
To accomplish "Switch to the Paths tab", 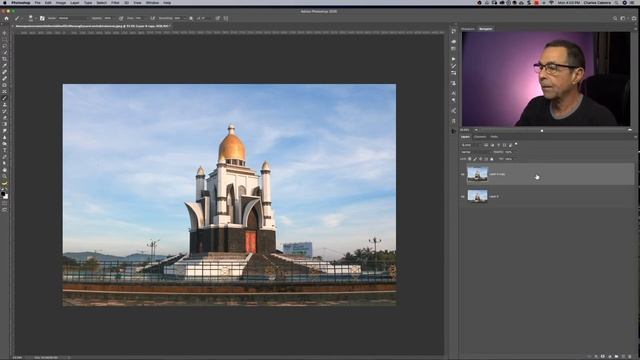I will (494, 137).
